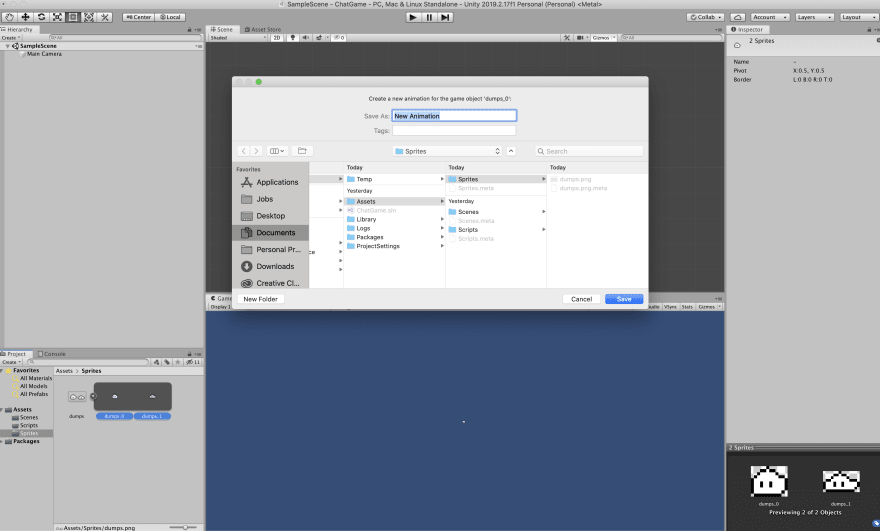880x531 pixels.
Task: Toggle scene audio speaker icon
Action: pyautogui.click(x=306, y=38)
